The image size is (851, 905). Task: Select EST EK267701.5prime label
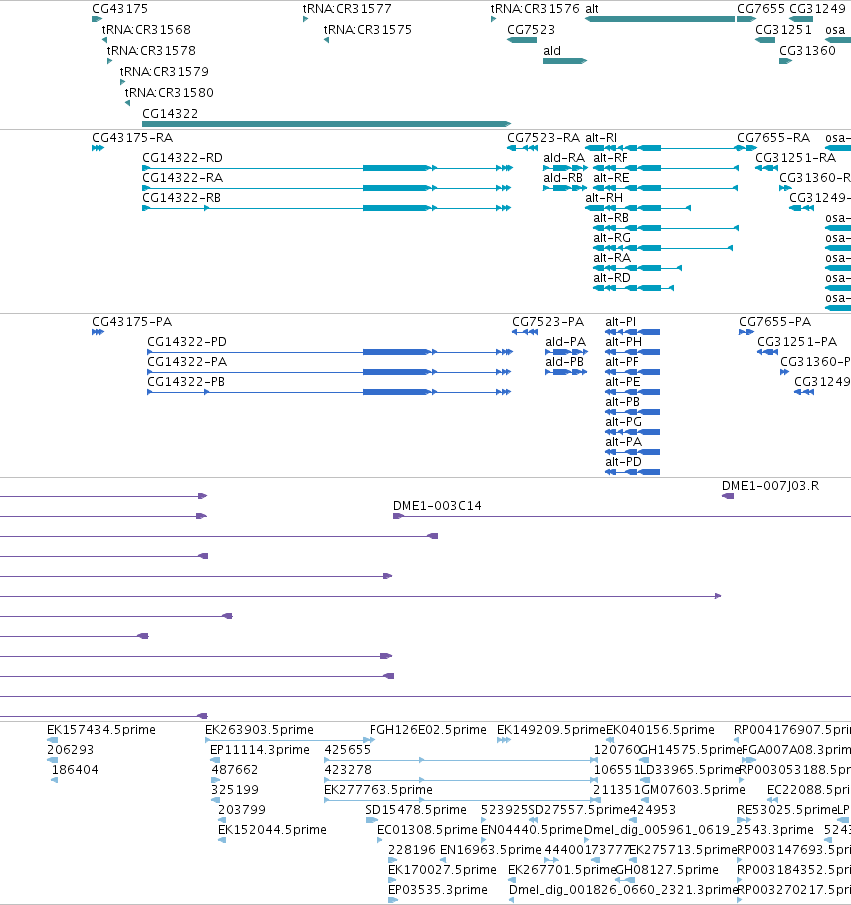pos(562,870)
